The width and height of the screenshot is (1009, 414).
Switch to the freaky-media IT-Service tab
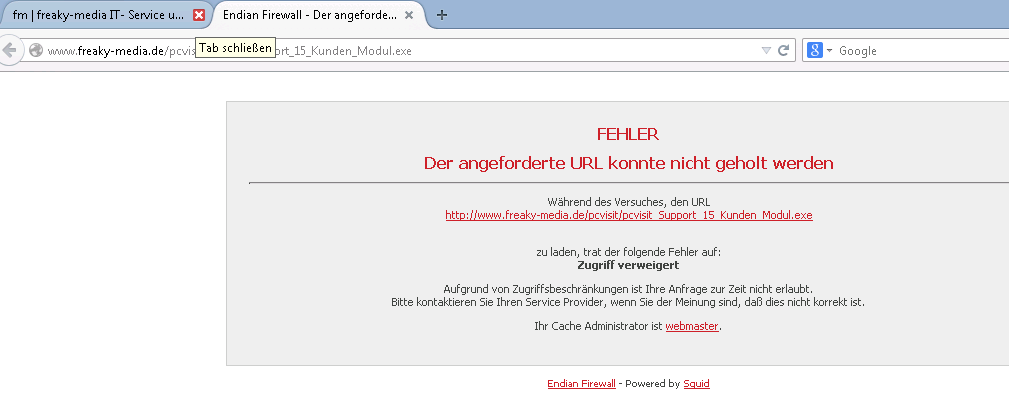(96, 15)
